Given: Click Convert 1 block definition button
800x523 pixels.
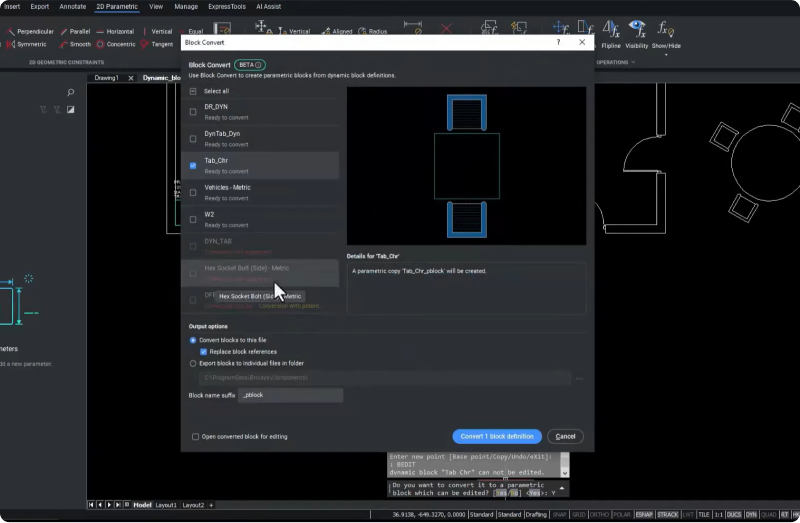Looking at the screenshot, I should [x=496, y=436].
